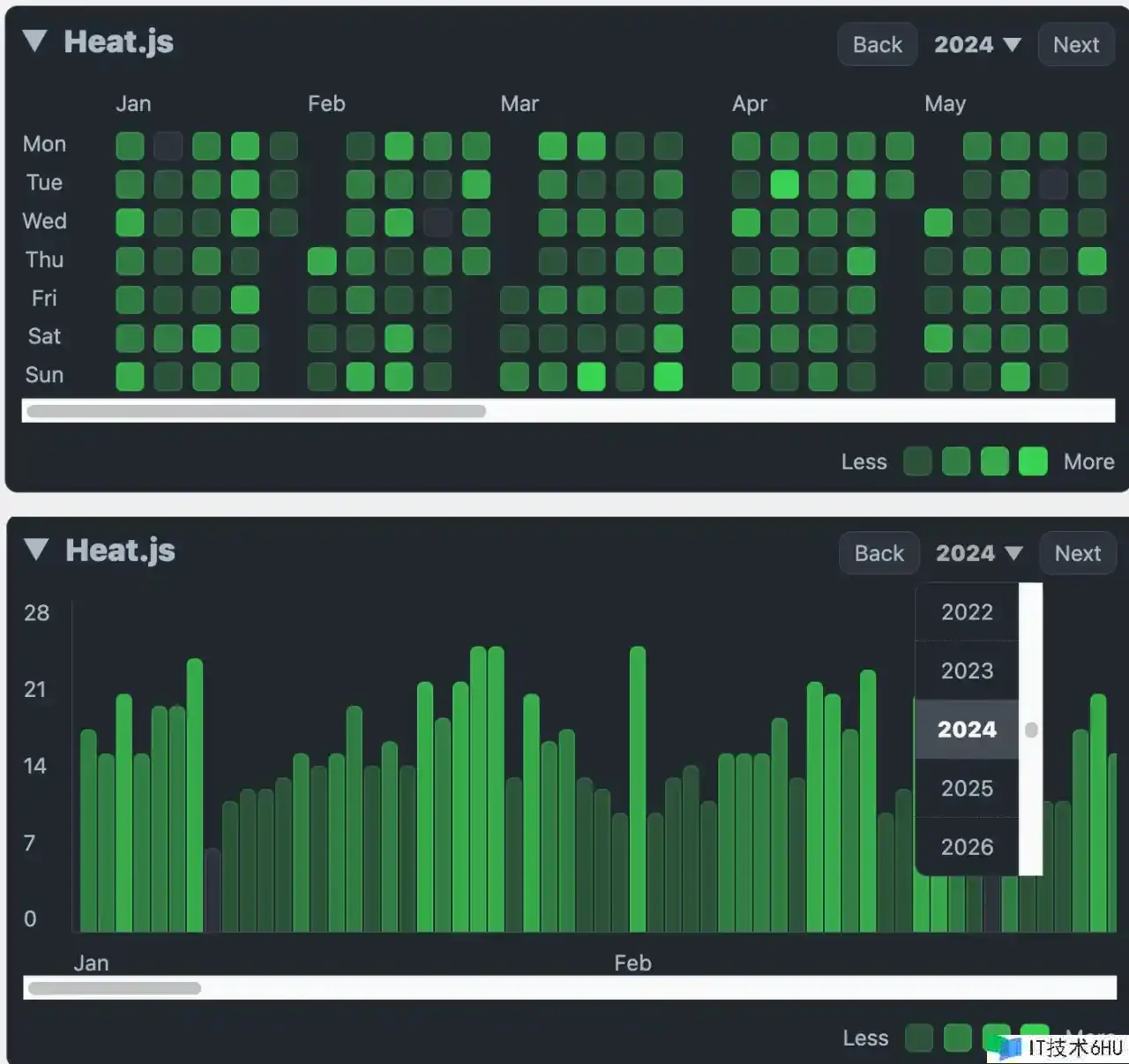Collapse the top Heat.js panel triangle
The width and height of the screenshot is (1129, 1064).
pos(34,41)
